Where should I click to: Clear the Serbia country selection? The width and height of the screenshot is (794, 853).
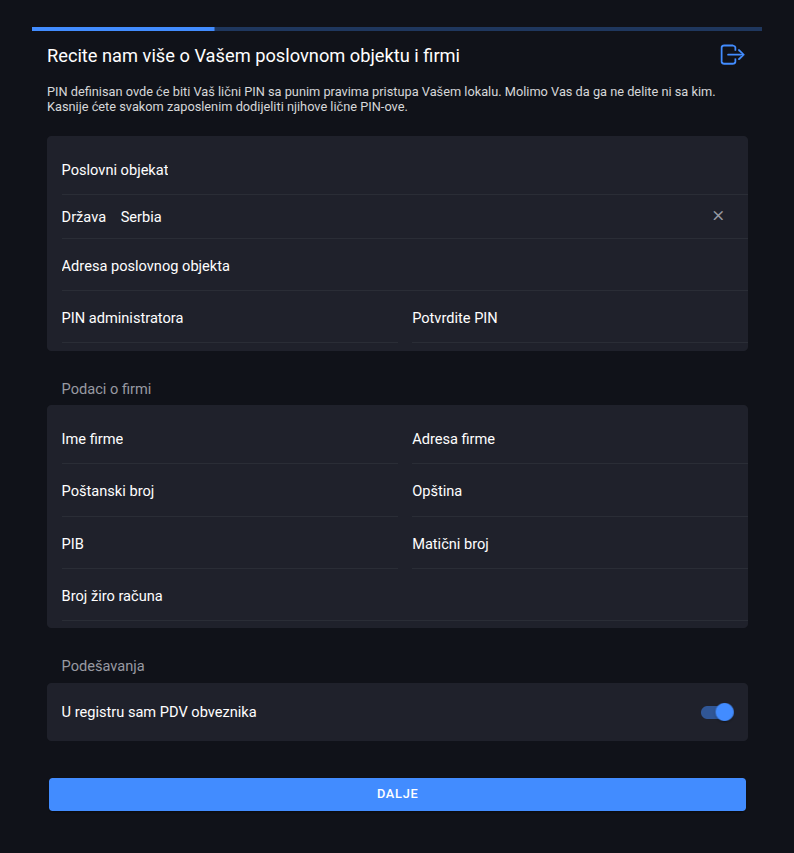click(718, 216)
